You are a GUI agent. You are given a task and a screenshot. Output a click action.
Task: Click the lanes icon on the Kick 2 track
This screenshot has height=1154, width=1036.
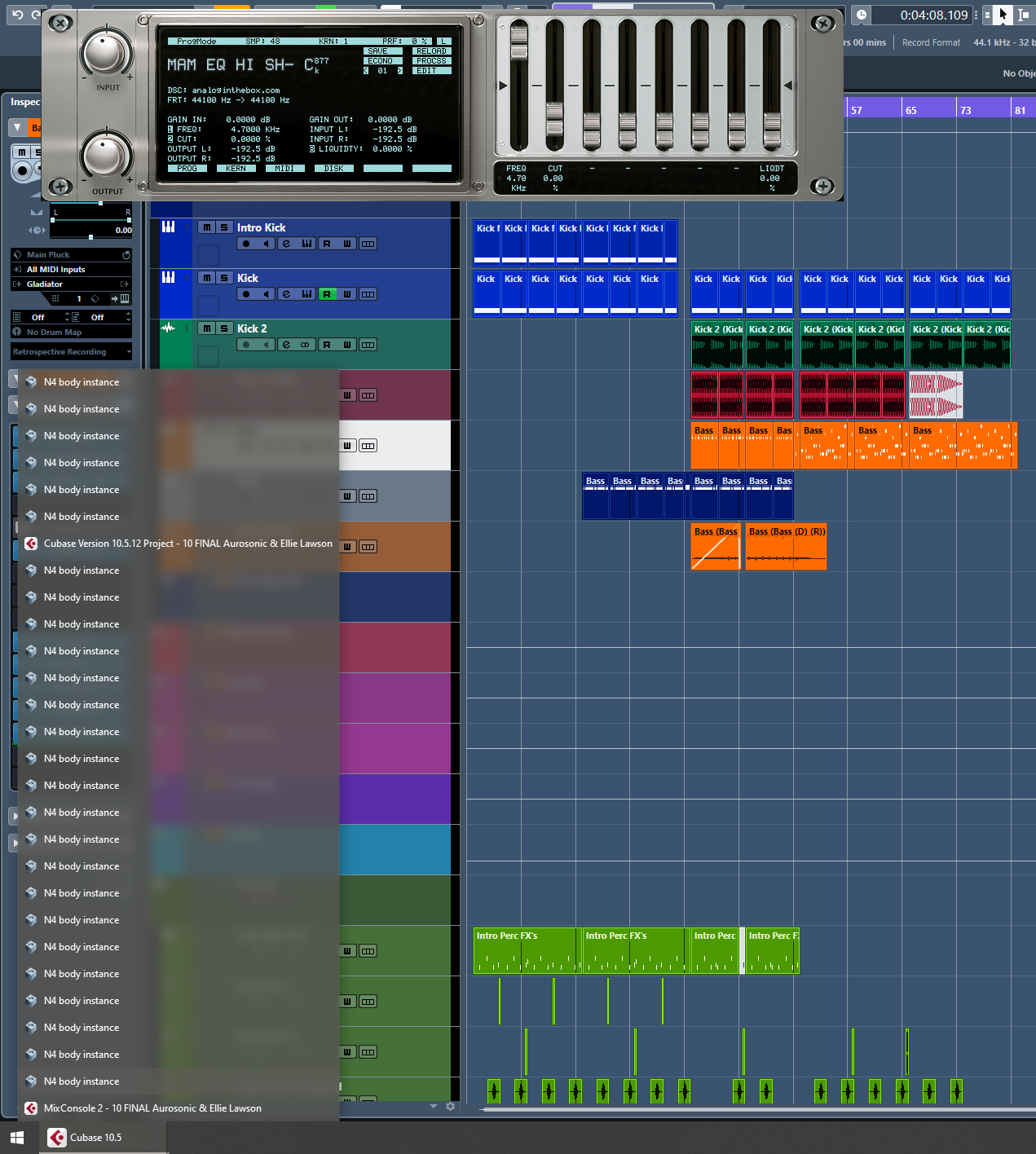click(x=368, y=345)
